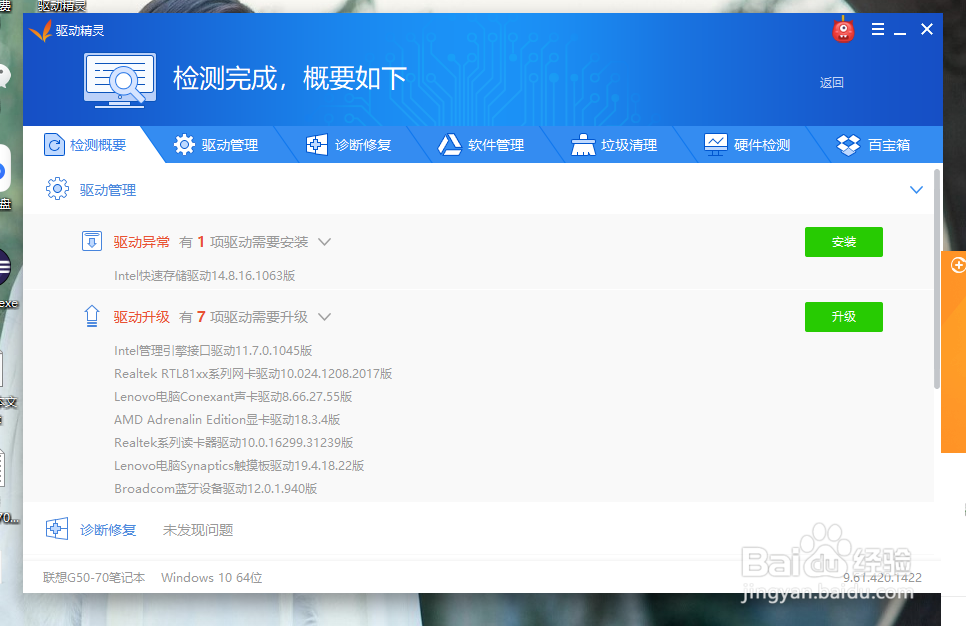Click 返回 to go back
Screen dimensions: 966x626
[x=831, y=83]
